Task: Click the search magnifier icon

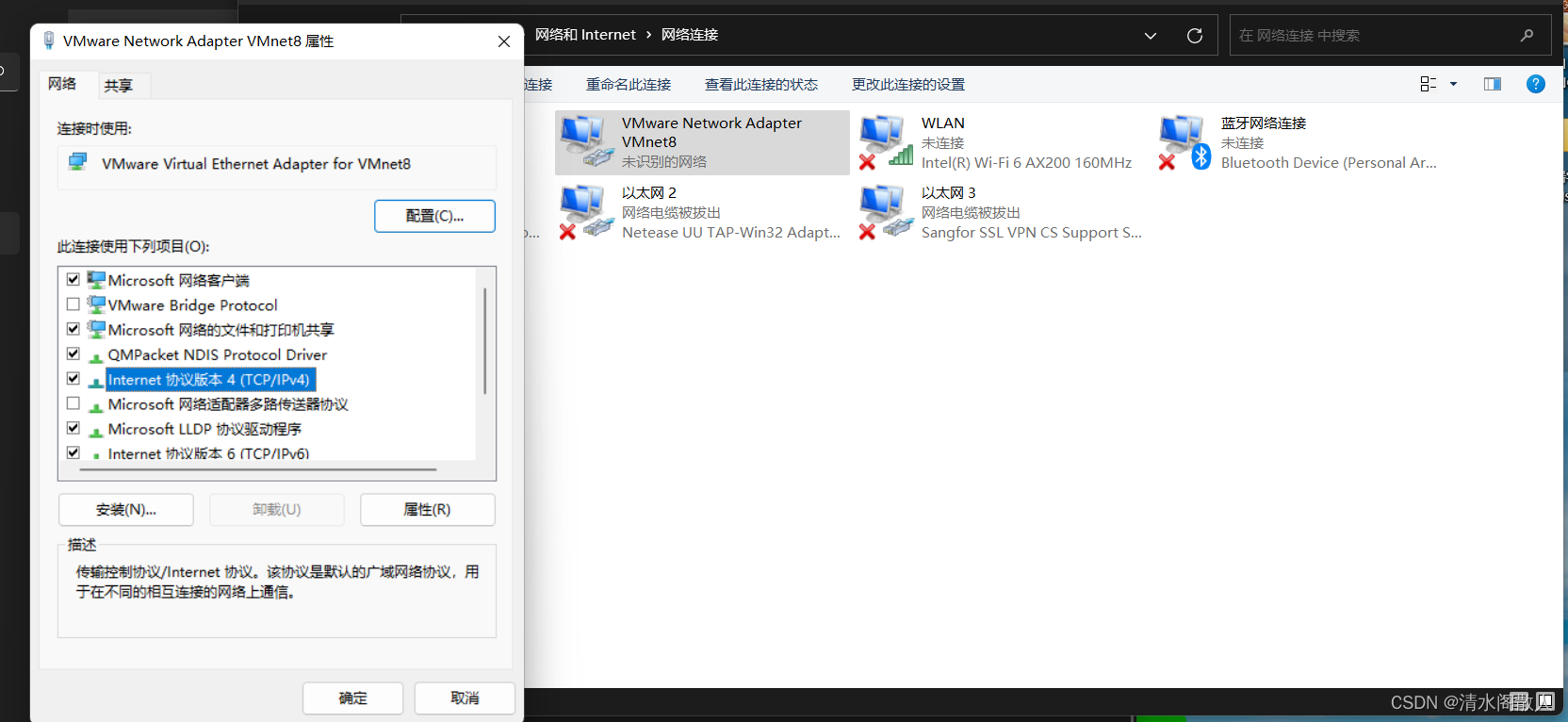Action: 1527,36
